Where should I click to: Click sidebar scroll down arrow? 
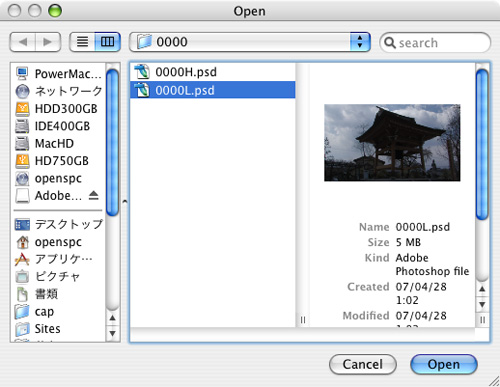click(x=113, y=333)
